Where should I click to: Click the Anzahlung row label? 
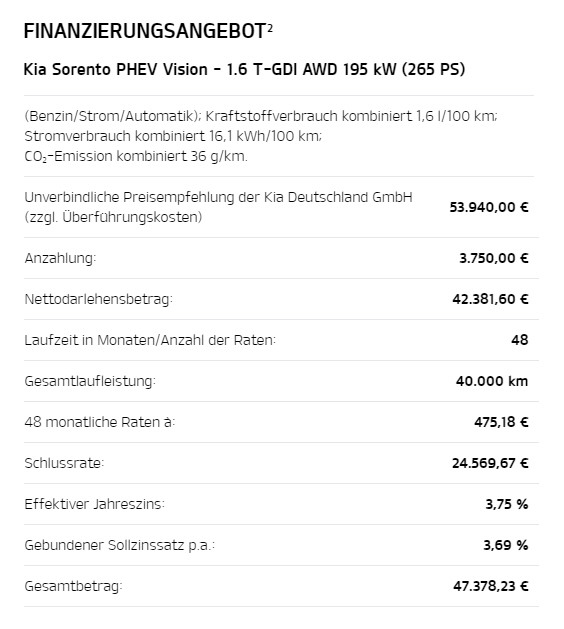(61, 258)
